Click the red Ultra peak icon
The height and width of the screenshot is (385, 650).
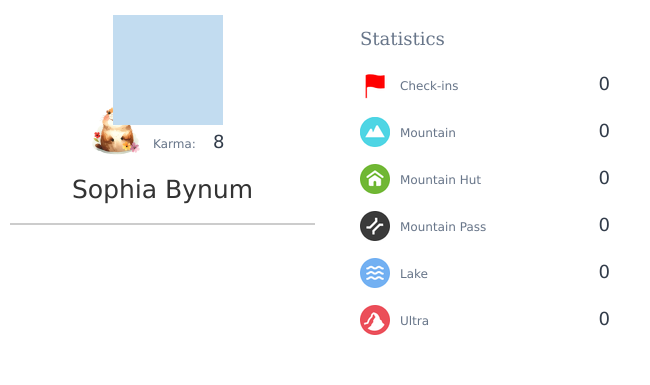tap(375, 320)
